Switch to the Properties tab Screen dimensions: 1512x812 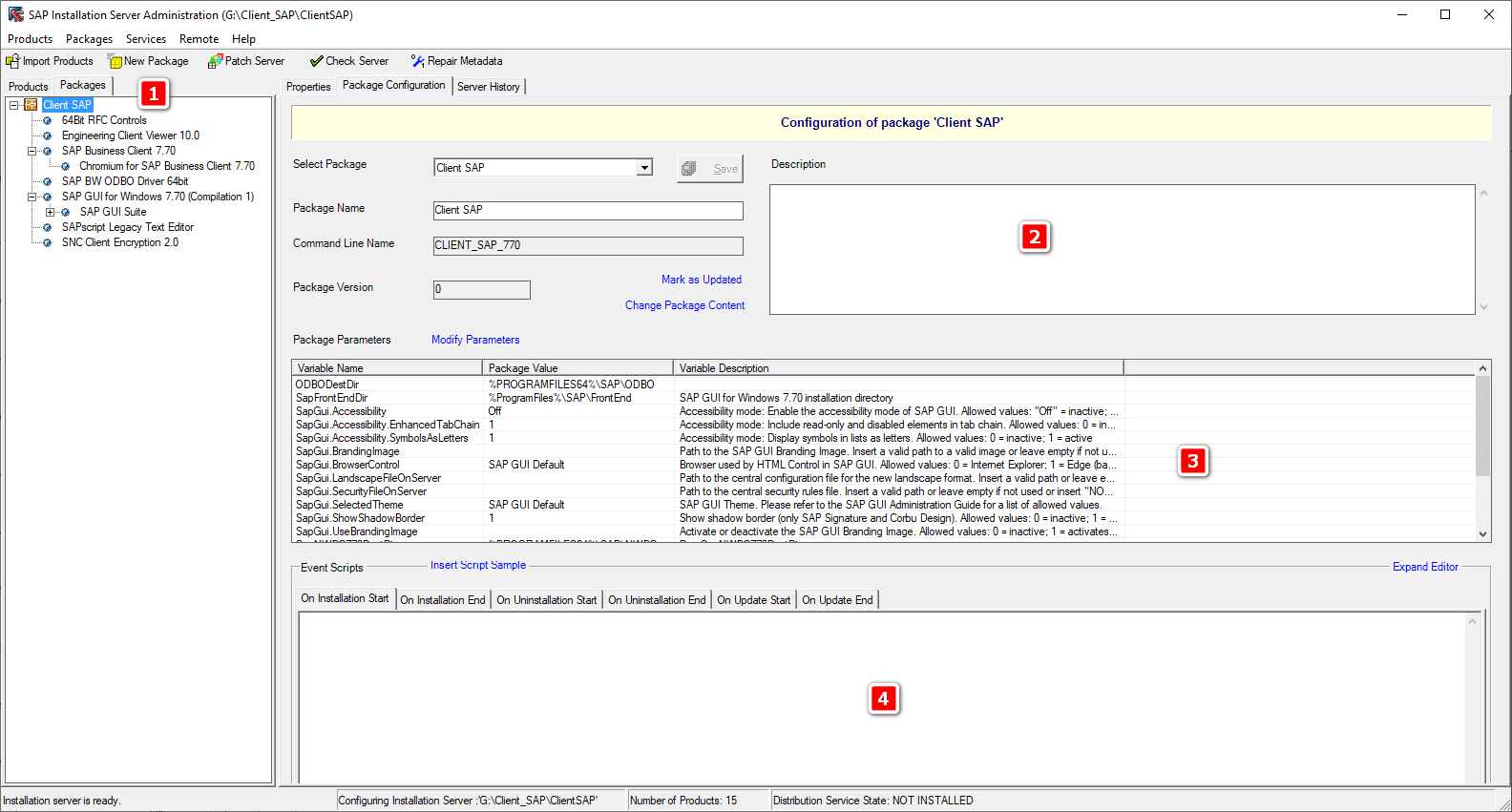308,87
